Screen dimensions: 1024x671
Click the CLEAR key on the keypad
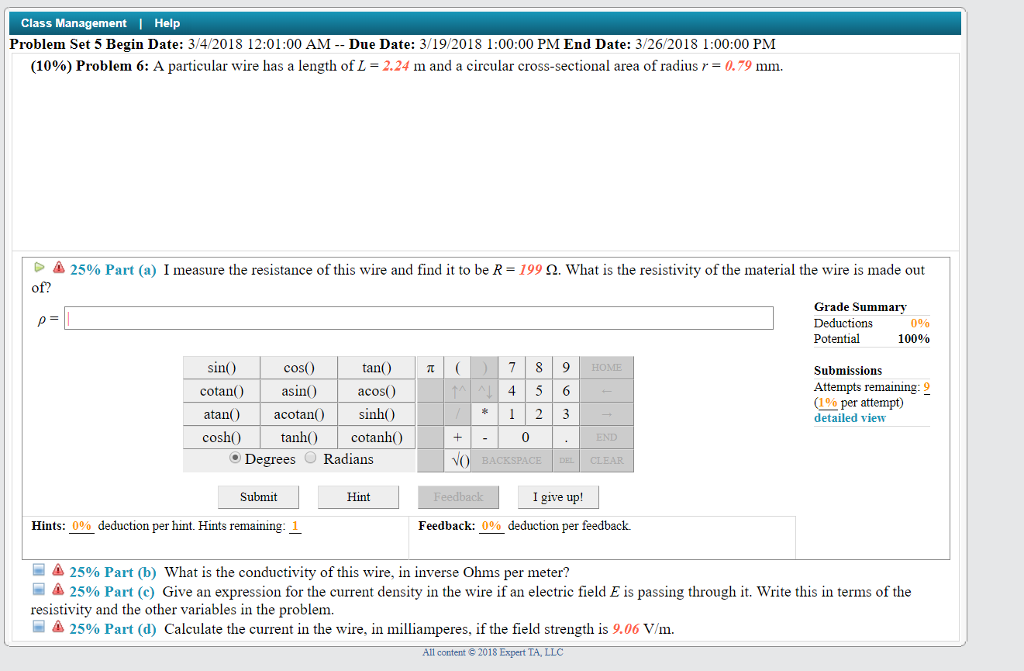tap(607, 459)
